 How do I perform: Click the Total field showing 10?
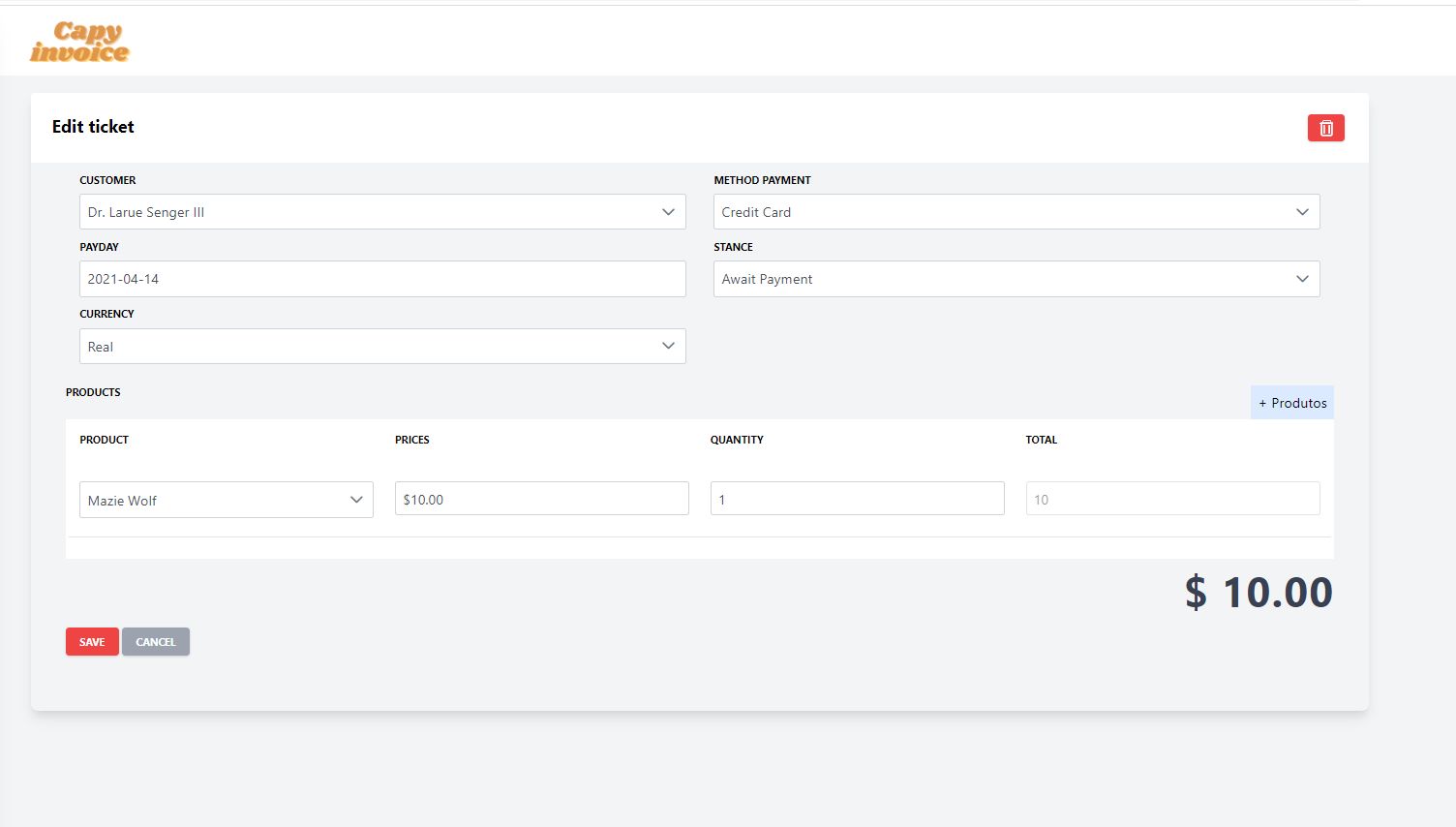tap(1172, 499)
